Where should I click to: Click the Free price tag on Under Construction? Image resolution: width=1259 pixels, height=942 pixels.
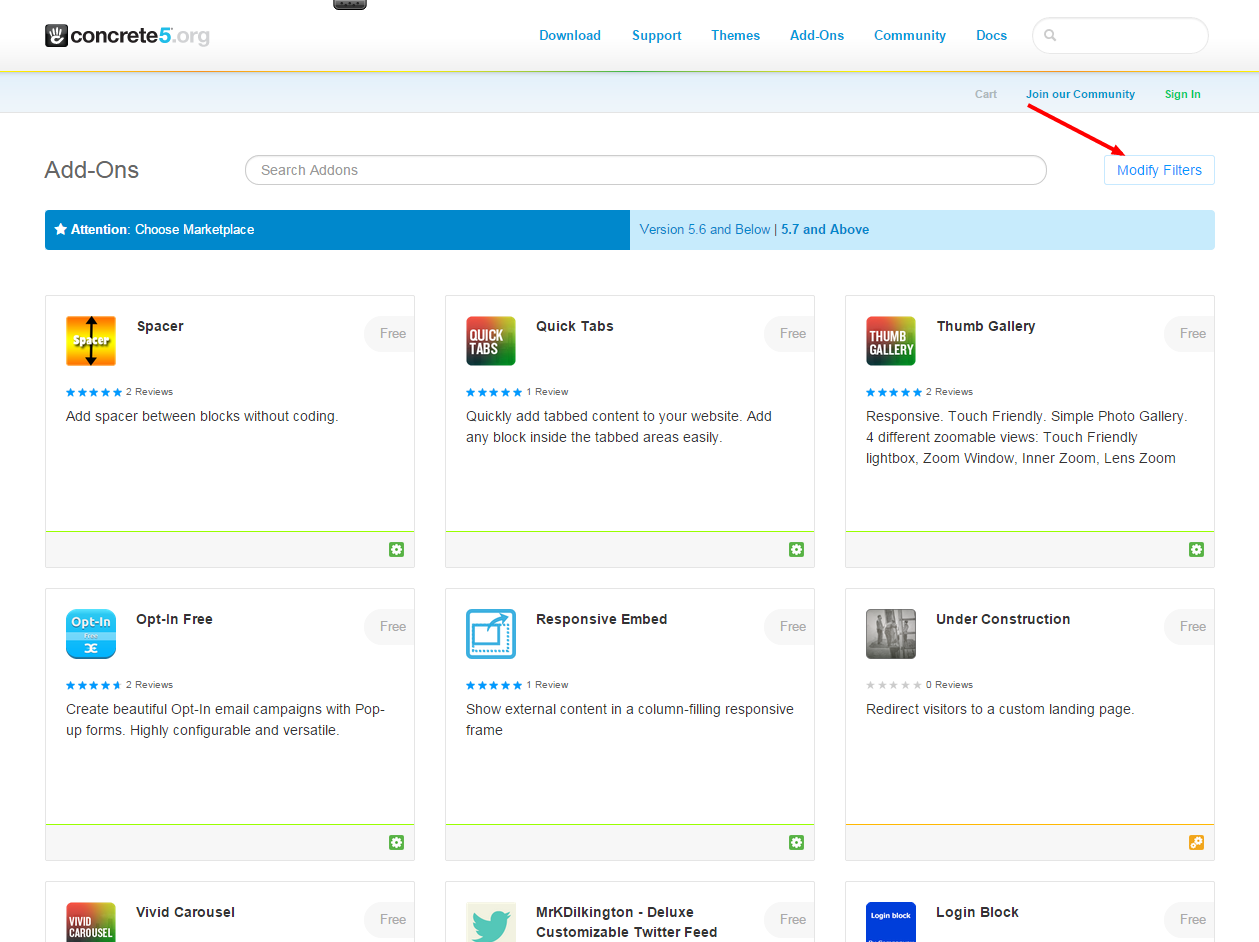[1190, 626]
